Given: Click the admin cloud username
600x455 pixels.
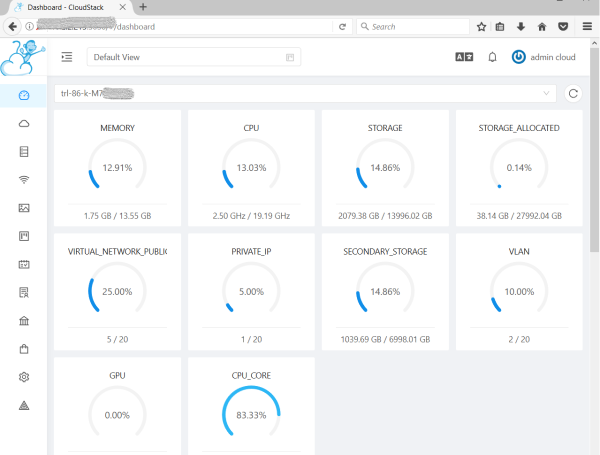Looking at the screenshot, I should pyautogui.click(x=553, y=57).
